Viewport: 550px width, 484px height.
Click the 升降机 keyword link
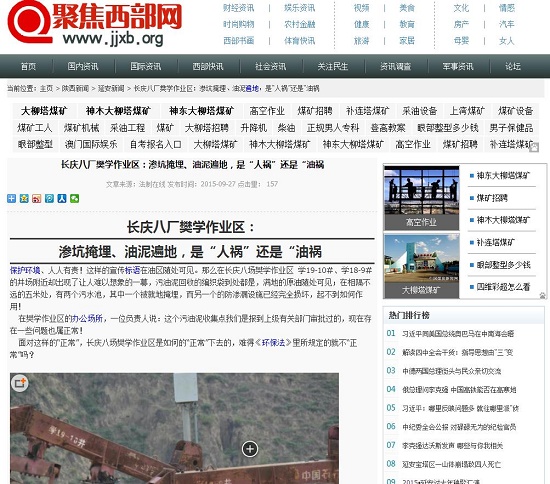254,128
